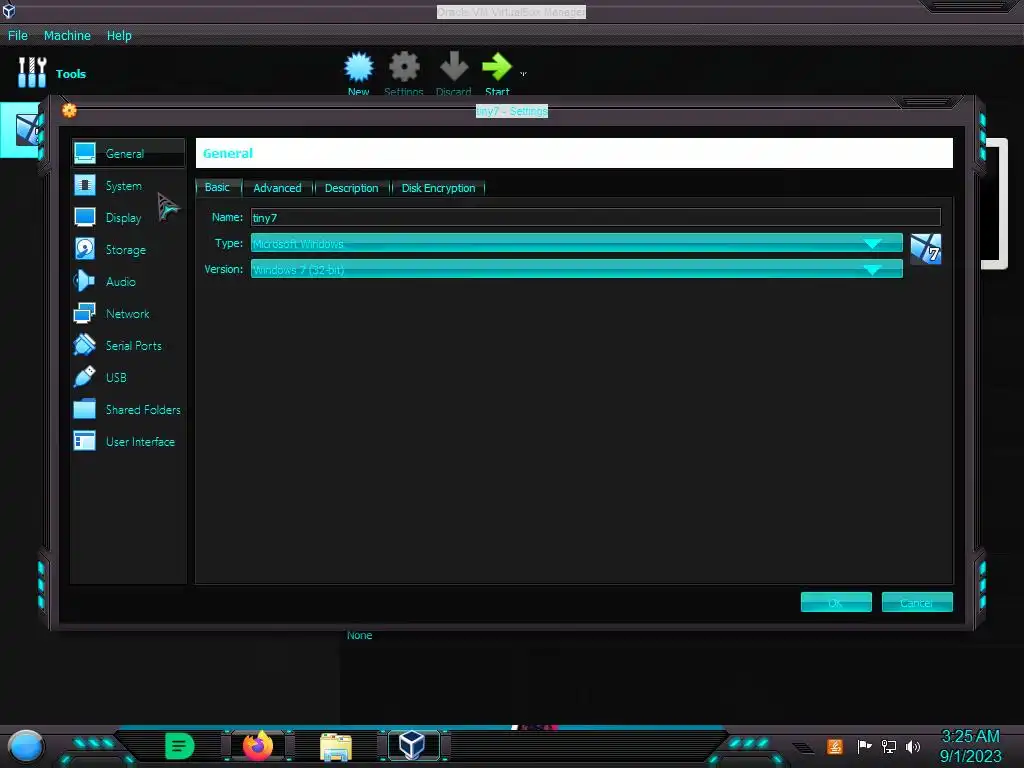Switch to the Basic tab
Screen dimensions: 1024x768
point(217,187)
